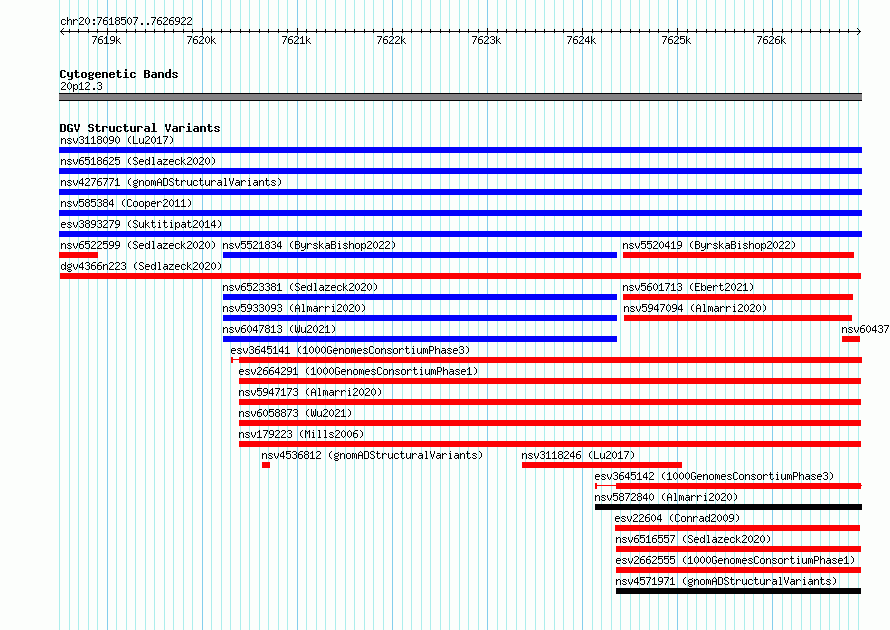Click the nsv5601713 (Ebert2021) label

[689, 287]
